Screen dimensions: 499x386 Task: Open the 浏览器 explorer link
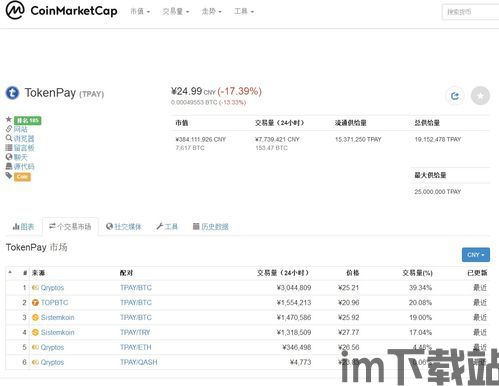click(x=24, y=139)
